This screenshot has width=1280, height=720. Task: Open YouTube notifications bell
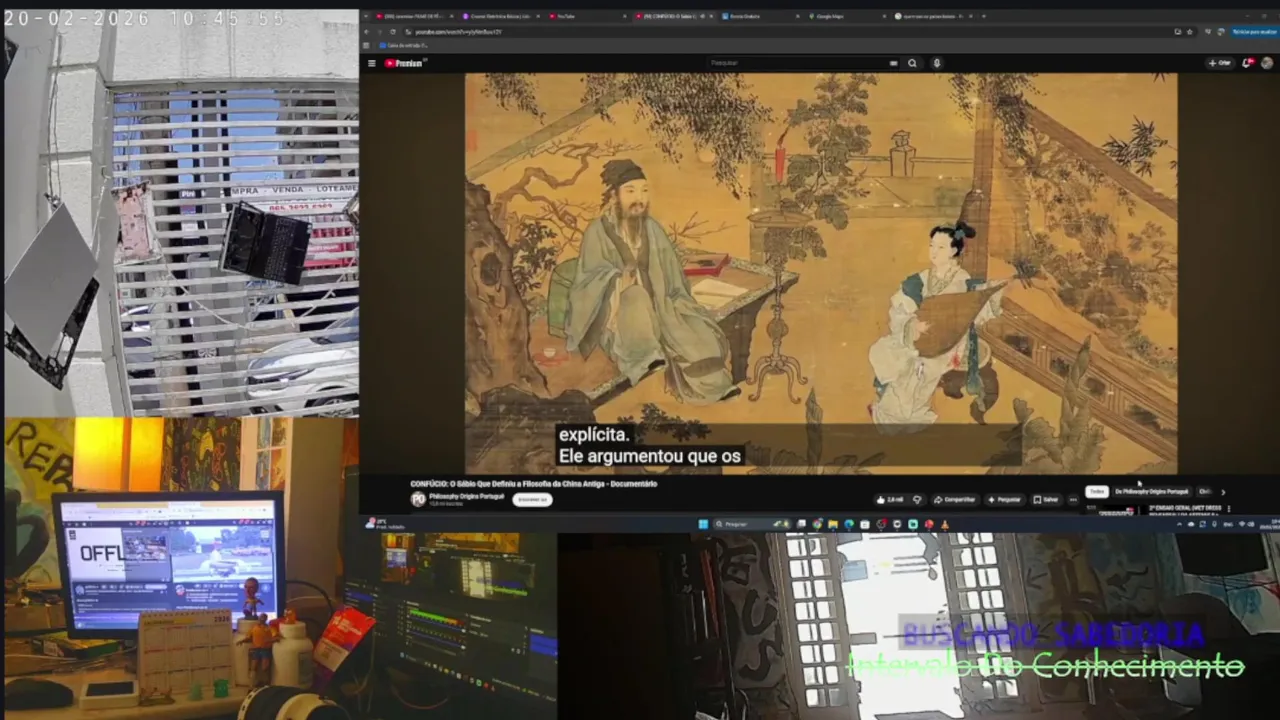pyautogui.click(x=1247, y=63)
